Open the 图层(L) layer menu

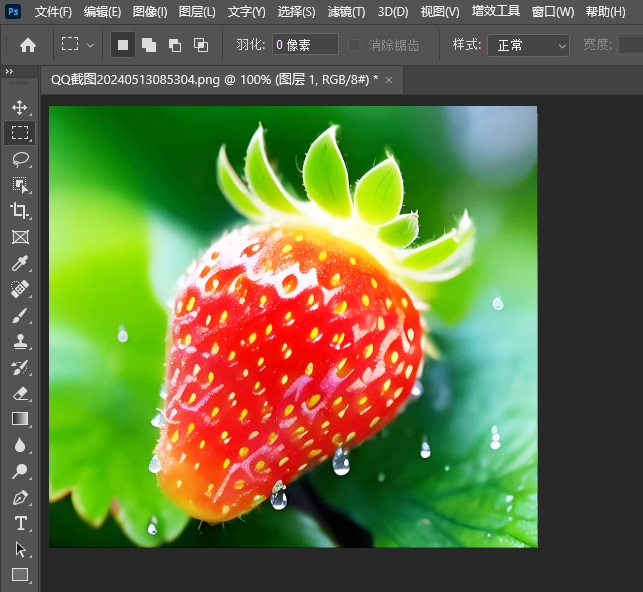coord(197,12)
